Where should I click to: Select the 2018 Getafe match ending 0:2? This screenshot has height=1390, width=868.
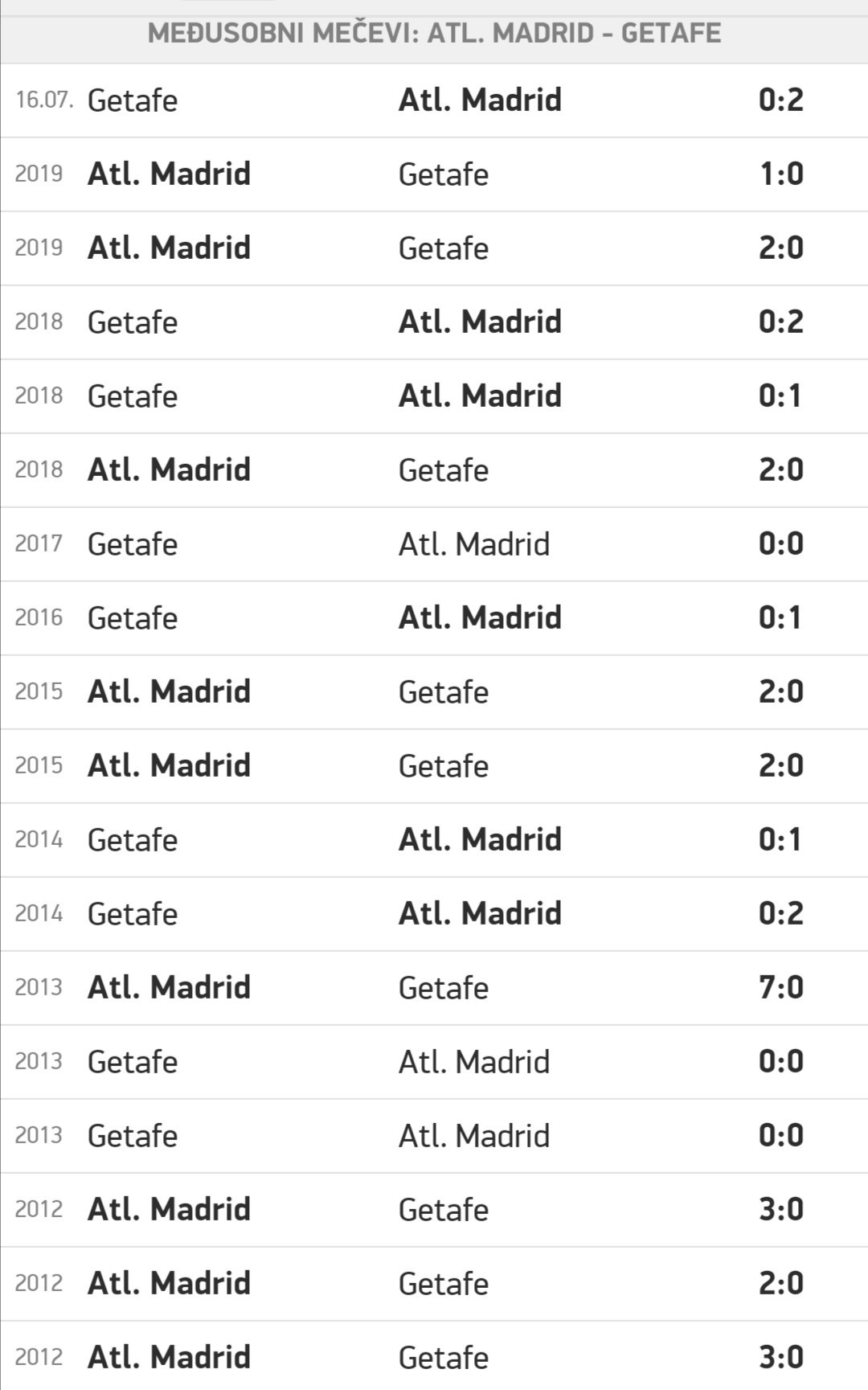click(434, 322)
